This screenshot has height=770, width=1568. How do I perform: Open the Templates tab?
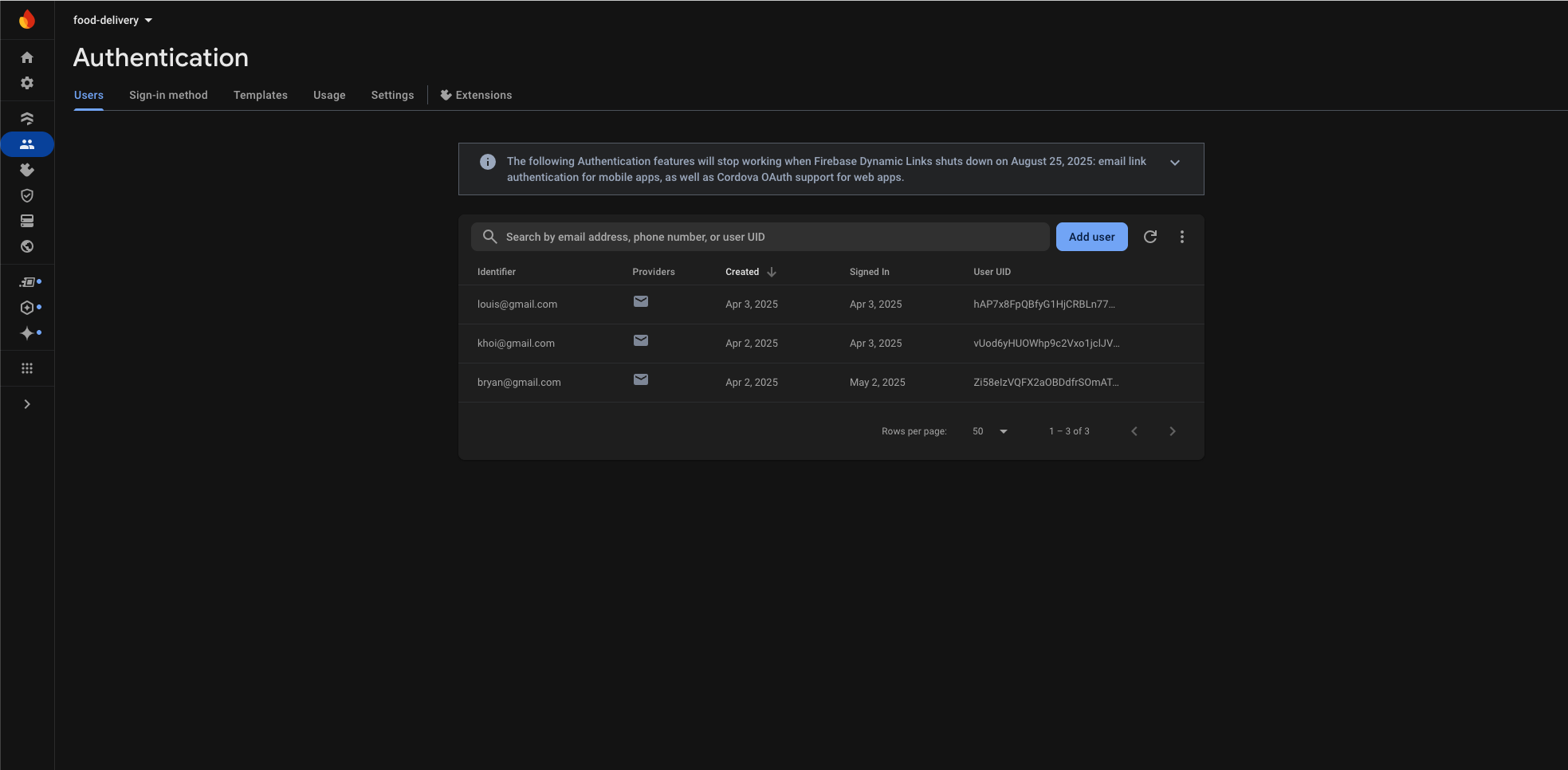[x=261, y=95]
